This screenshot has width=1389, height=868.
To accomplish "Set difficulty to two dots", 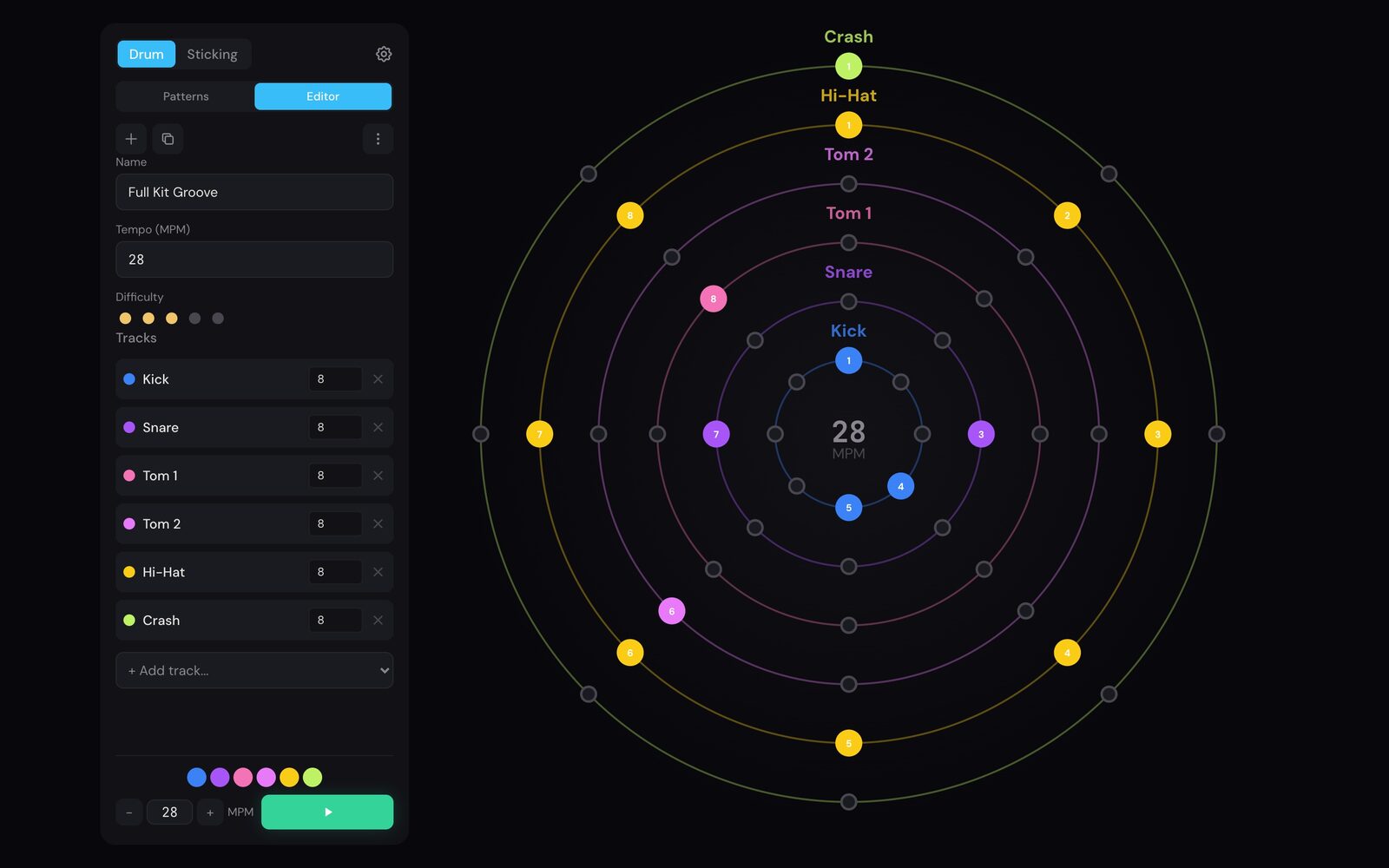I will pyautogui.click(x=148, y=319).
